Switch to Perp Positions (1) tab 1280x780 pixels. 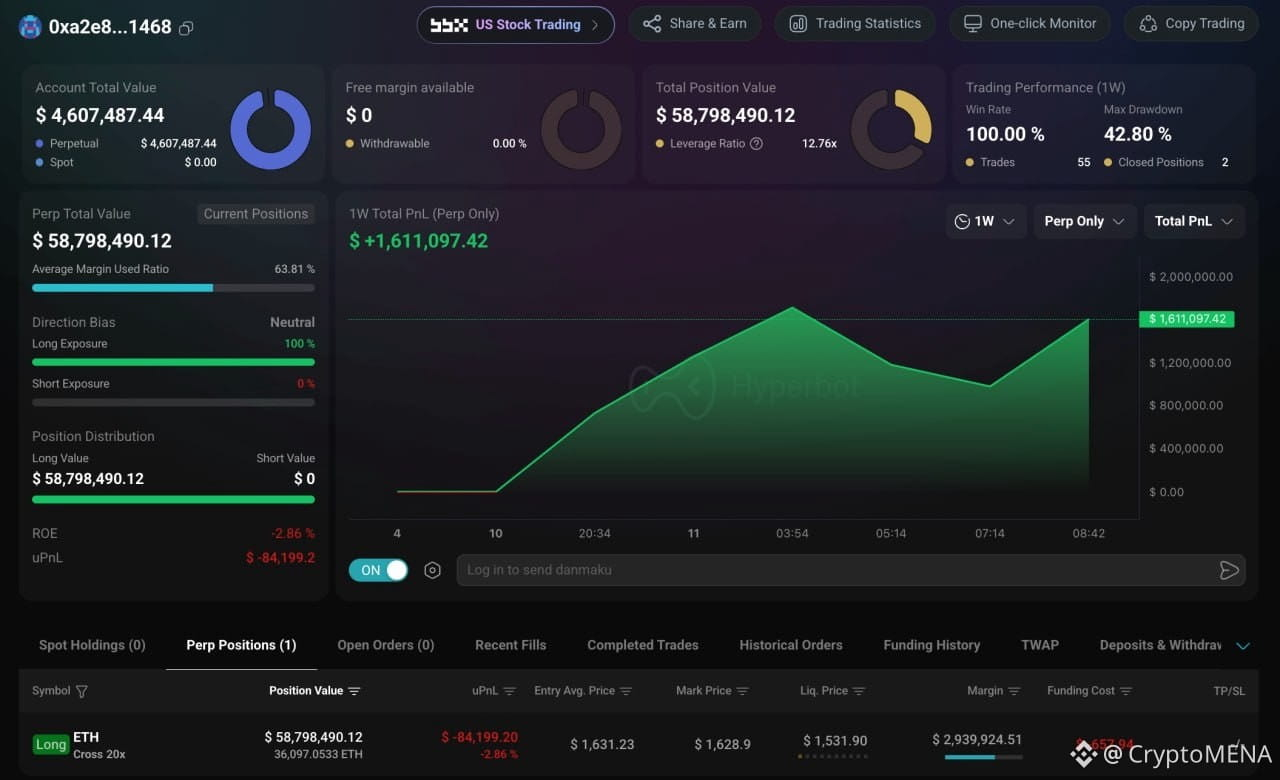(241, 645)
